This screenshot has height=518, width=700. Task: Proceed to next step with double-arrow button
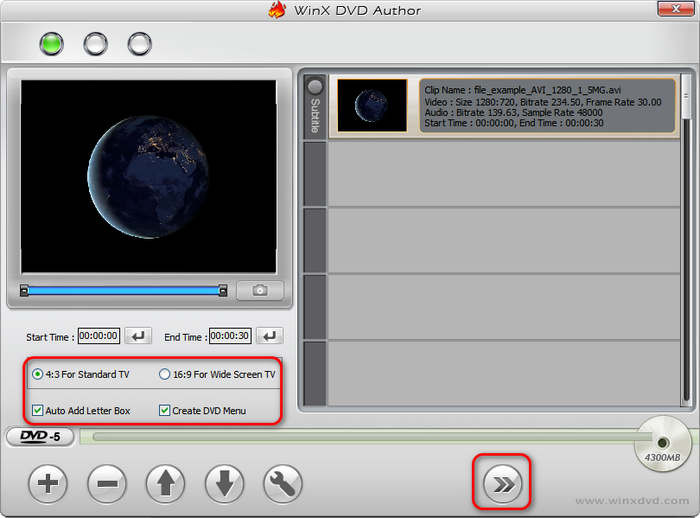pos(502,485)
